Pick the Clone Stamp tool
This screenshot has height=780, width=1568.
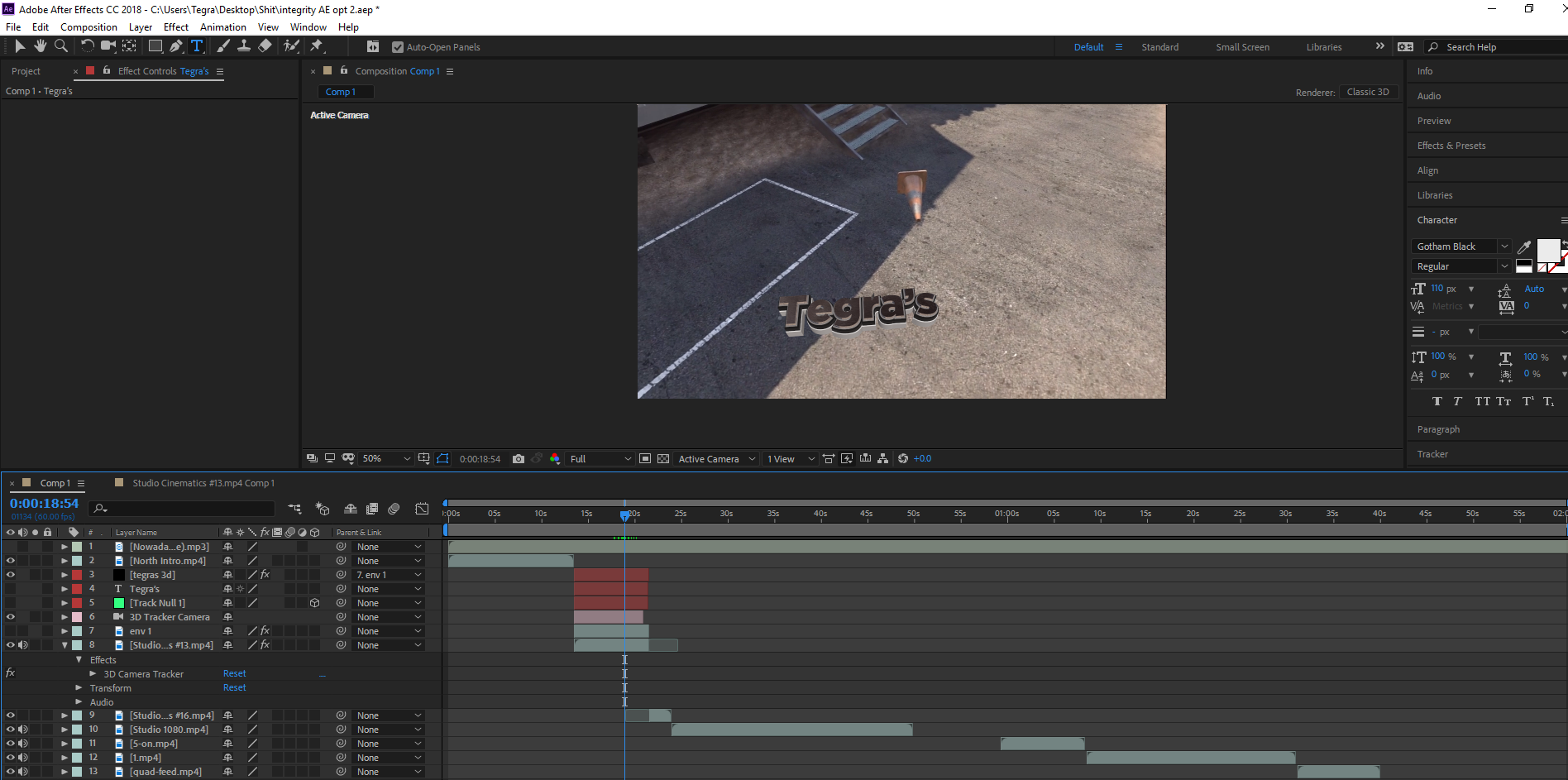(x=244, y=46)
